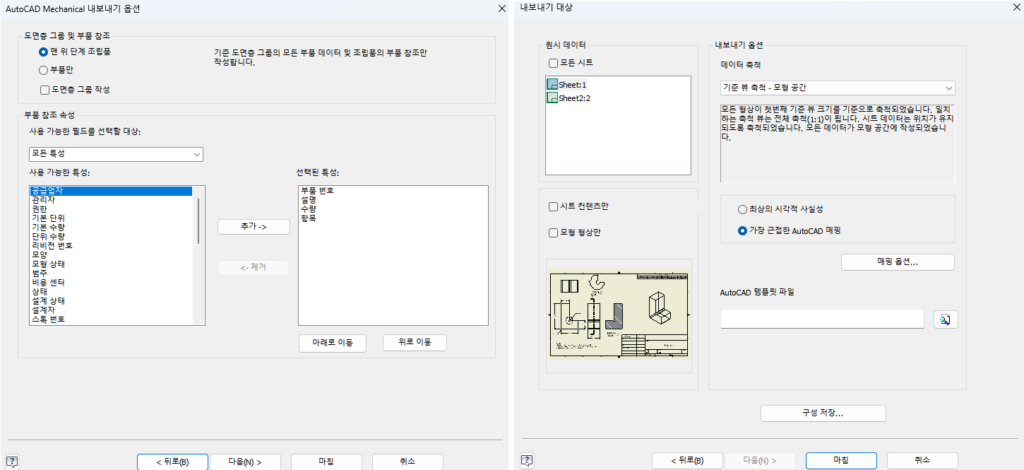Click the 위로 이동 button
The height and width of the screenshot is (470, 1024).
tap(415, 343)
